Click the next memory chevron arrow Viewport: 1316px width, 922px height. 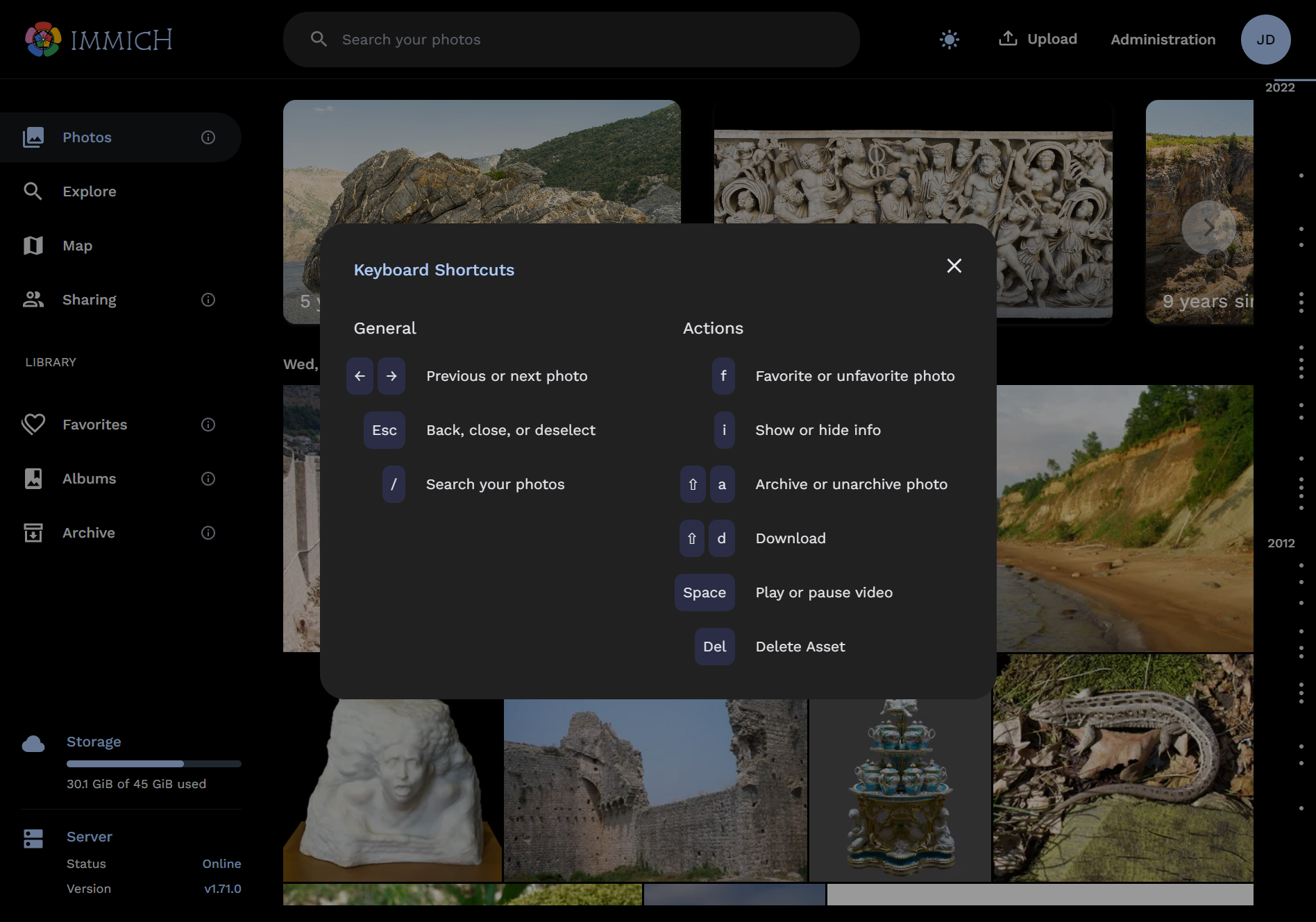[x=1208, y=228]
